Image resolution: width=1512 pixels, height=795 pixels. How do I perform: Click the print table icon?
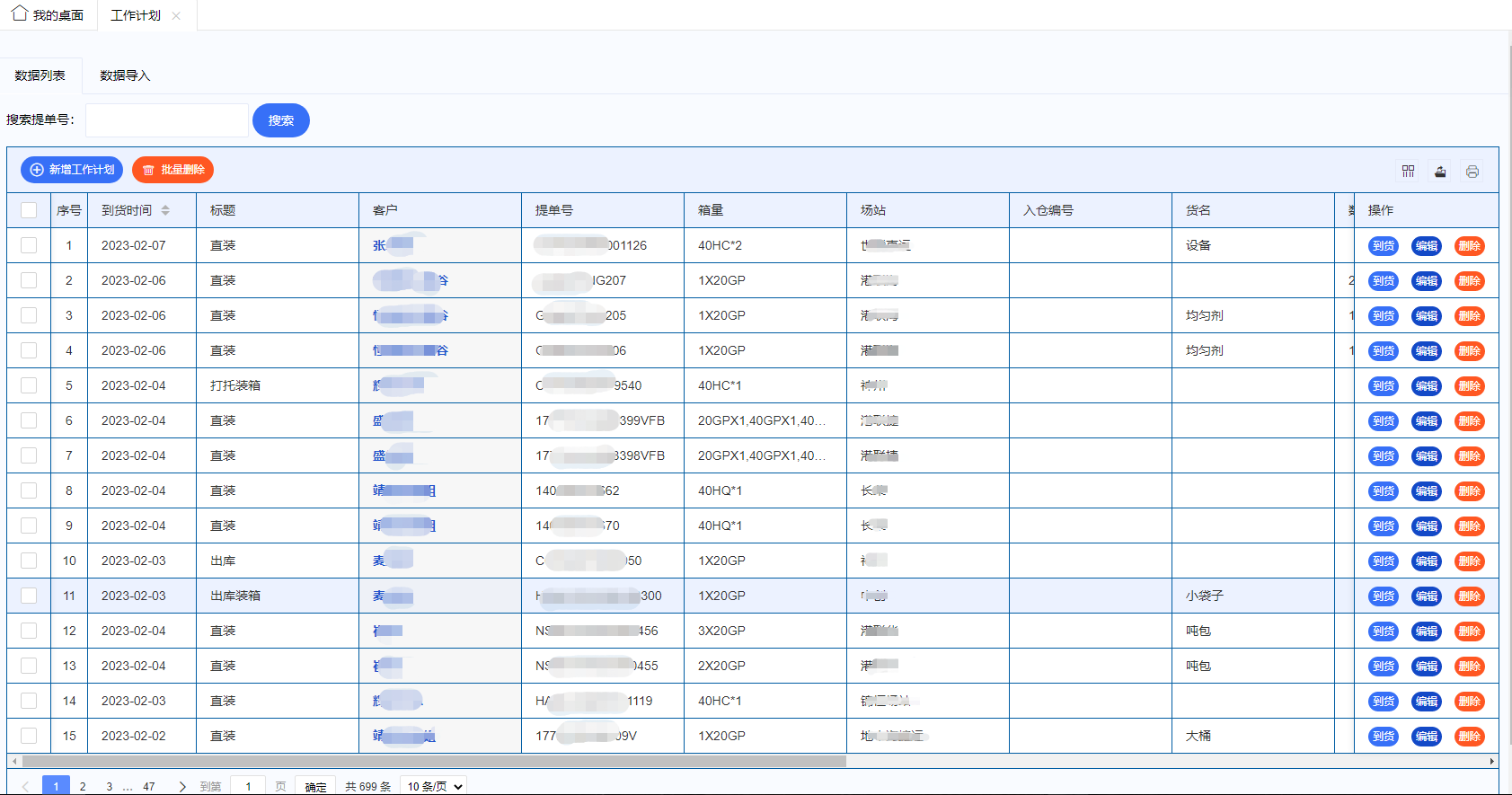[1472, 171]
